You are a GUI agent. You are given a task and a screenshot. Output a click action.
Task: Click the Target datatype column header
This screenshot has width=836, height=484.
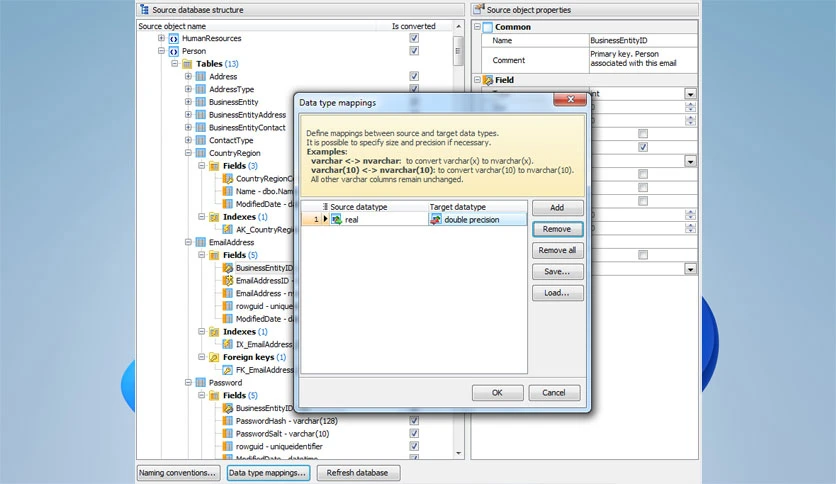pyautogui.click(x=478, y=207)
